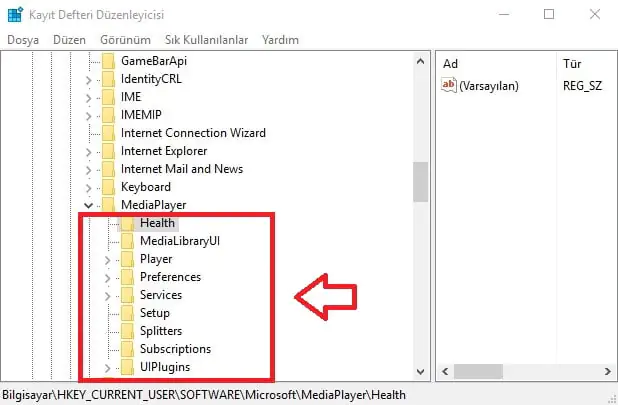This screenshot has width=618, height=405.
Task: Maximize the Registry Editor window
Action: click(549, 15)
